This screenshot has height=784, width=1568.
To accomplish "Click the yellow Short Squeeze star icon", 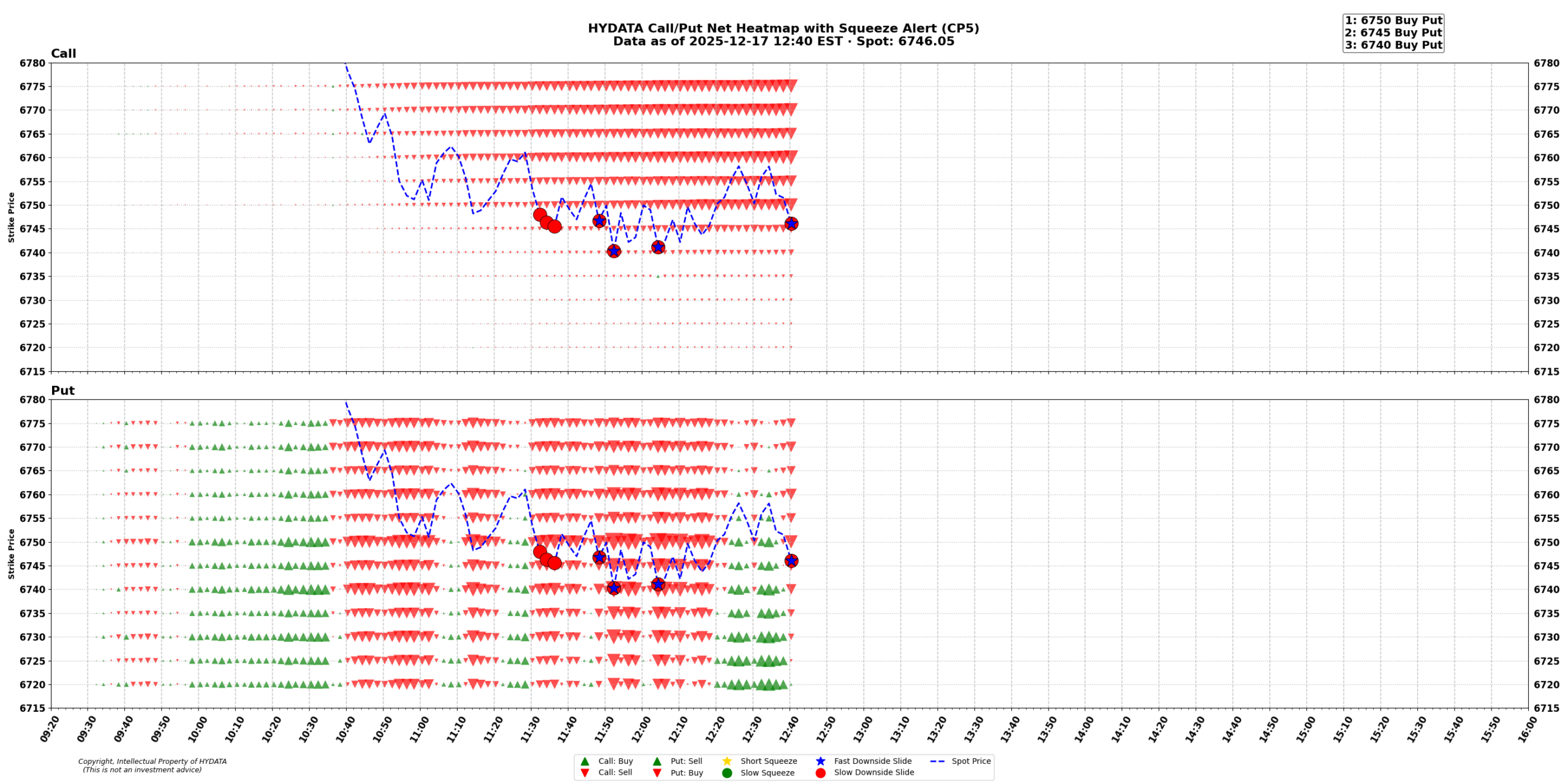I will coord(727,761).
